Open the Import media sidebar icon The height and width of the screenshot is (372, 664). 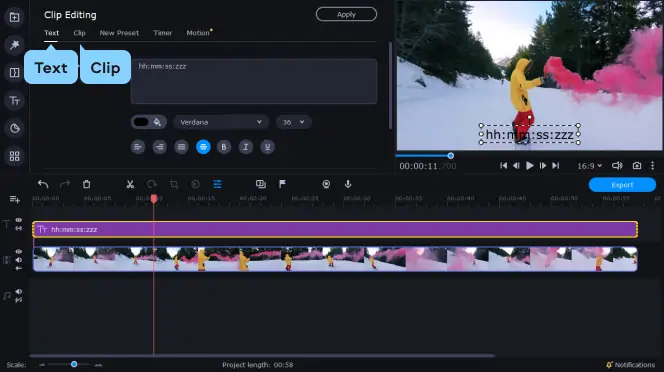[14, 17]
